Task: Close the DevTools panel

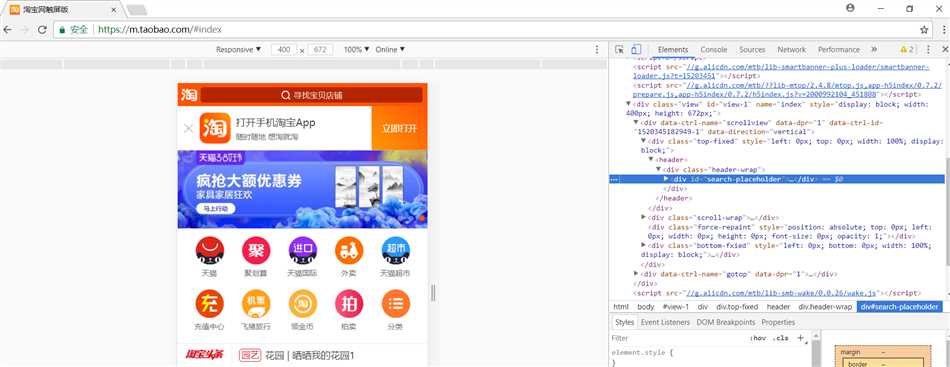Action: tap(945, 50)
